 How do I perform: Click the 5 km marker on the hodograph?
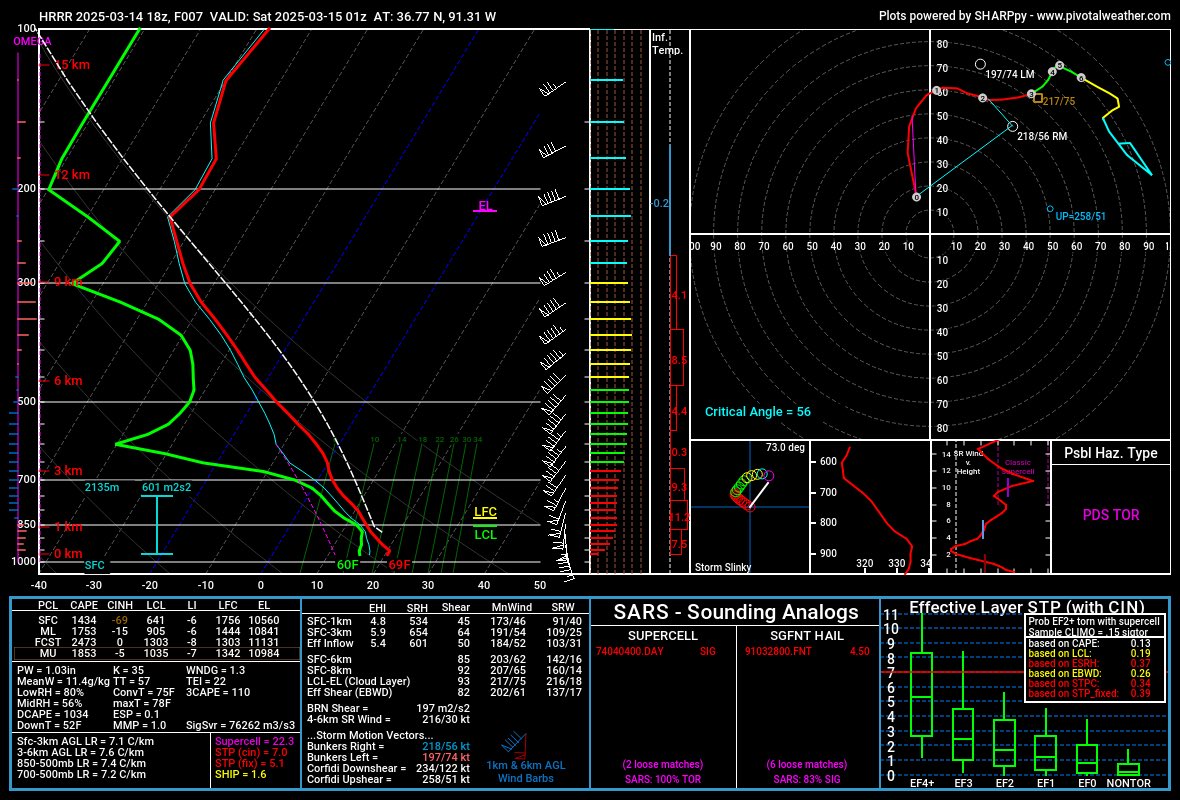click(1060, 66)
